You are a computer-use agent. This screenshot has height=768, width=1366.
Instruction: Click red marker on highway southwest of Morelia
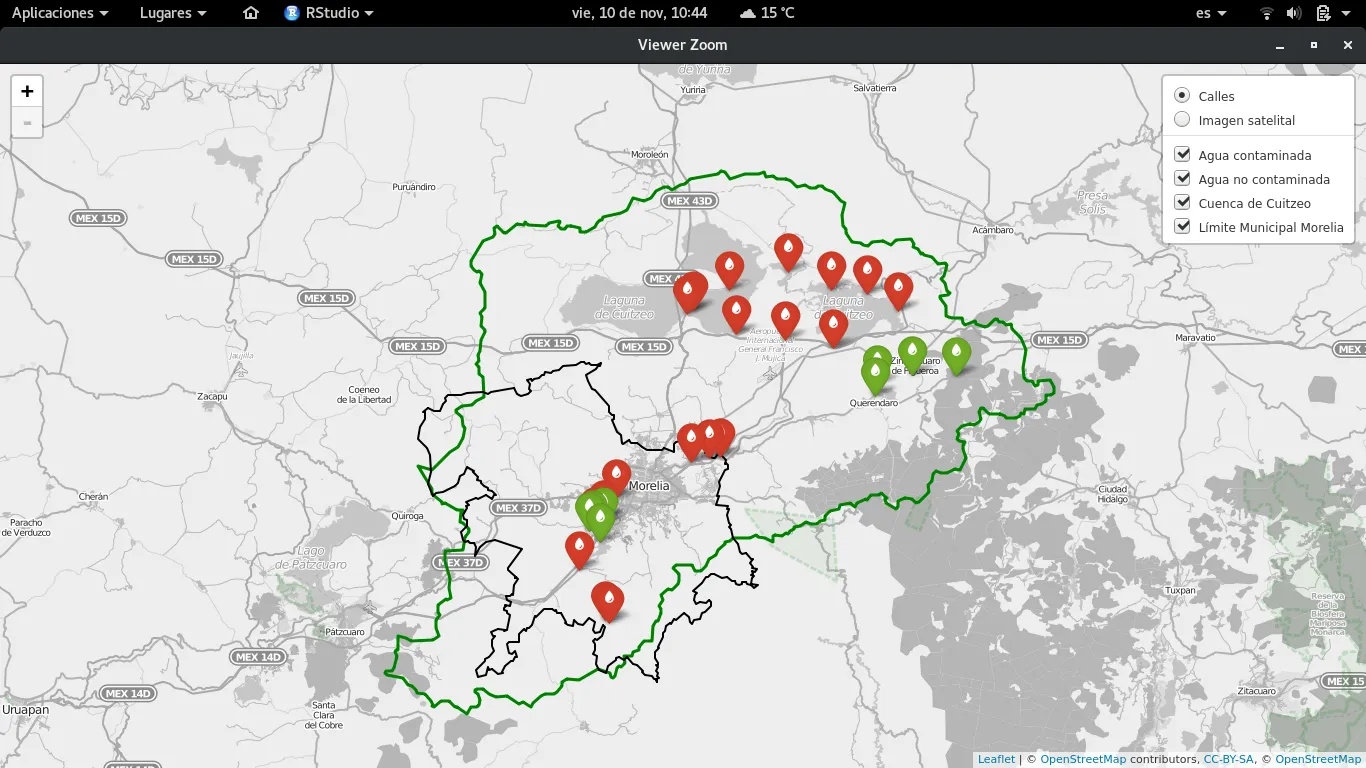[x=579, y=550]
